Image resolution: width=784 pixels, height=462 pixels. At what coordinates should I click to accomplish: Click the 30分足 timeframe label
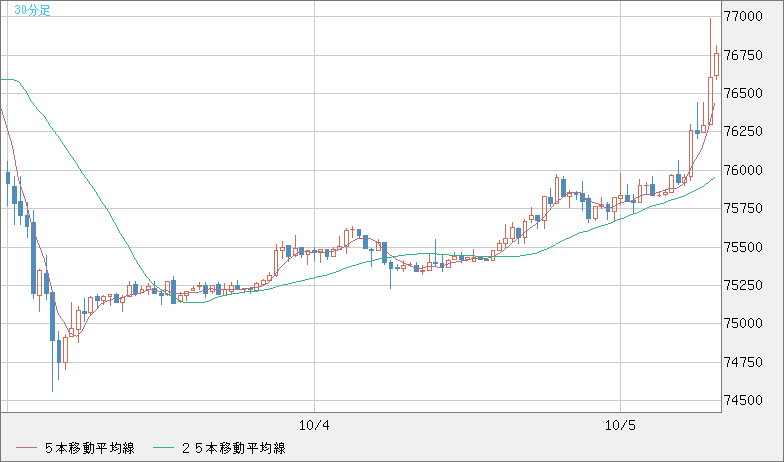coord(32,10)
